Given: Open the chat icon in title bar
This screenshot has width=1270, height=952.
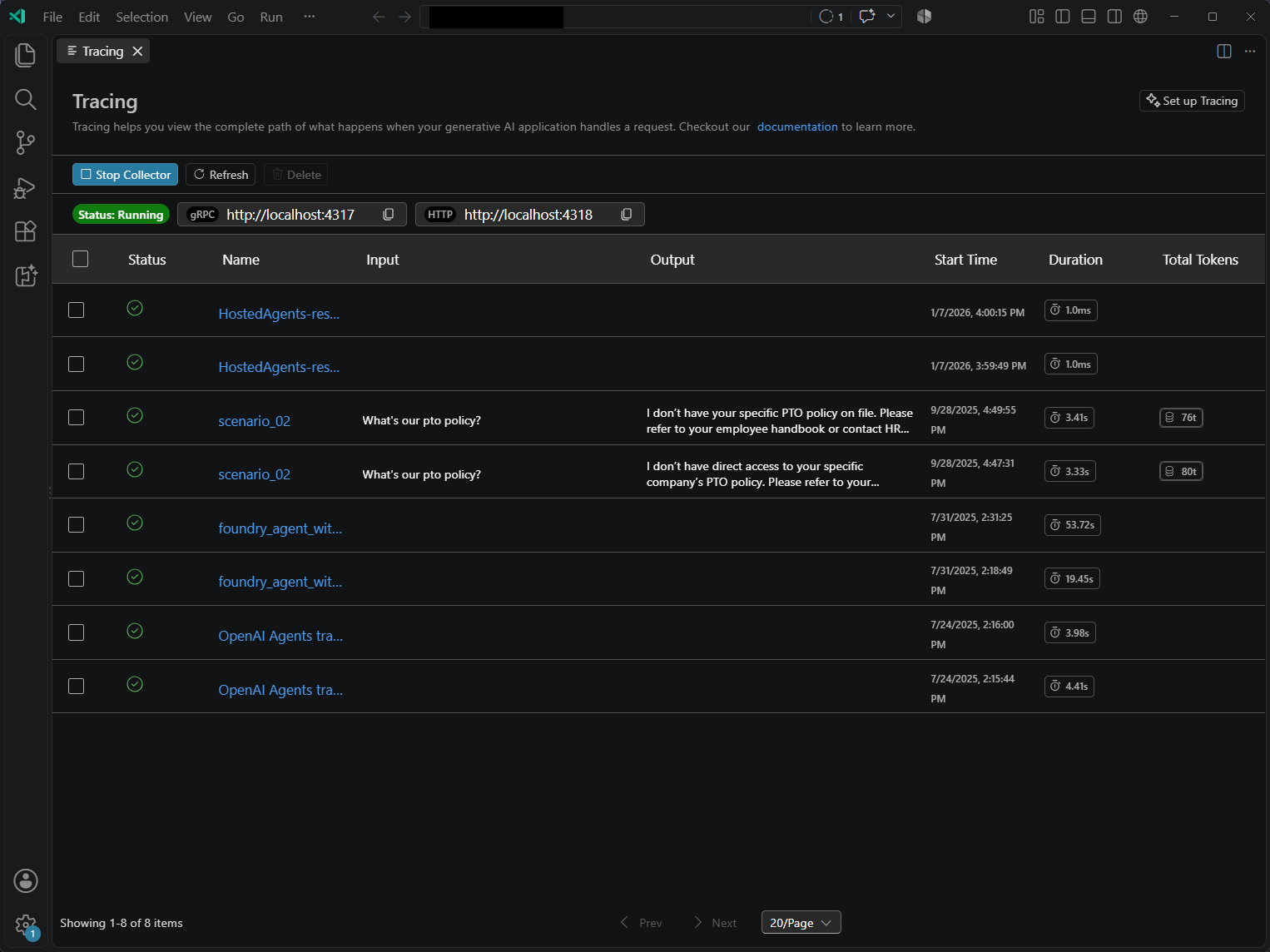Looking at the screenshot, I should click(x=867, y=17).
